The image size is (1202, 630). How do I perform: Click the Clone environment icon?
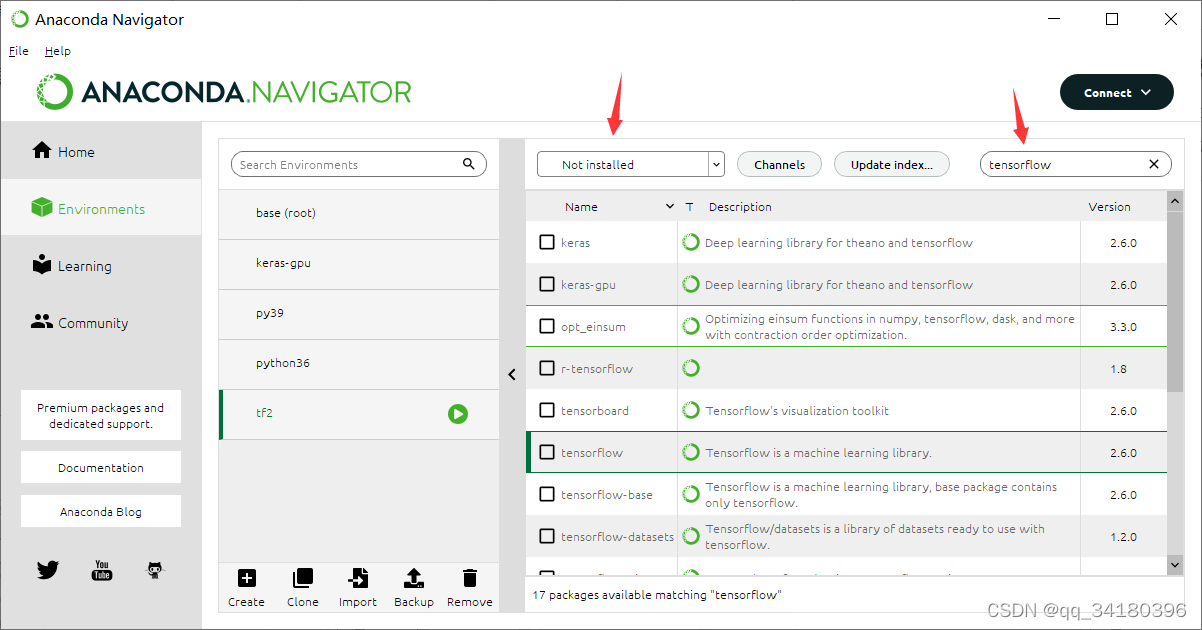[x=302, y=578]
